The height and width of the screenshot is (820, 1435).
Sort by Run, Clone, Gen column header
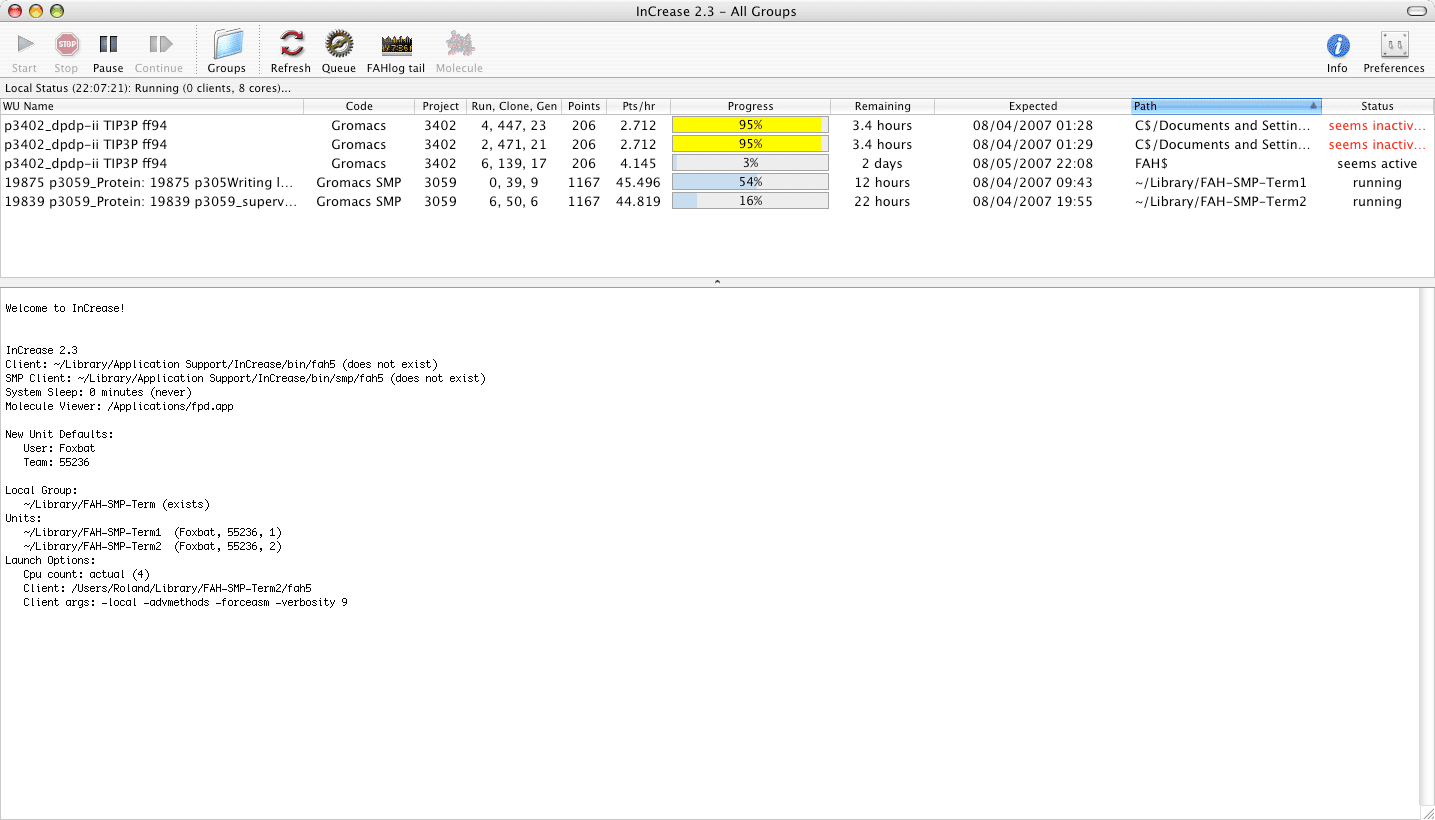click(x=514, y=106)
